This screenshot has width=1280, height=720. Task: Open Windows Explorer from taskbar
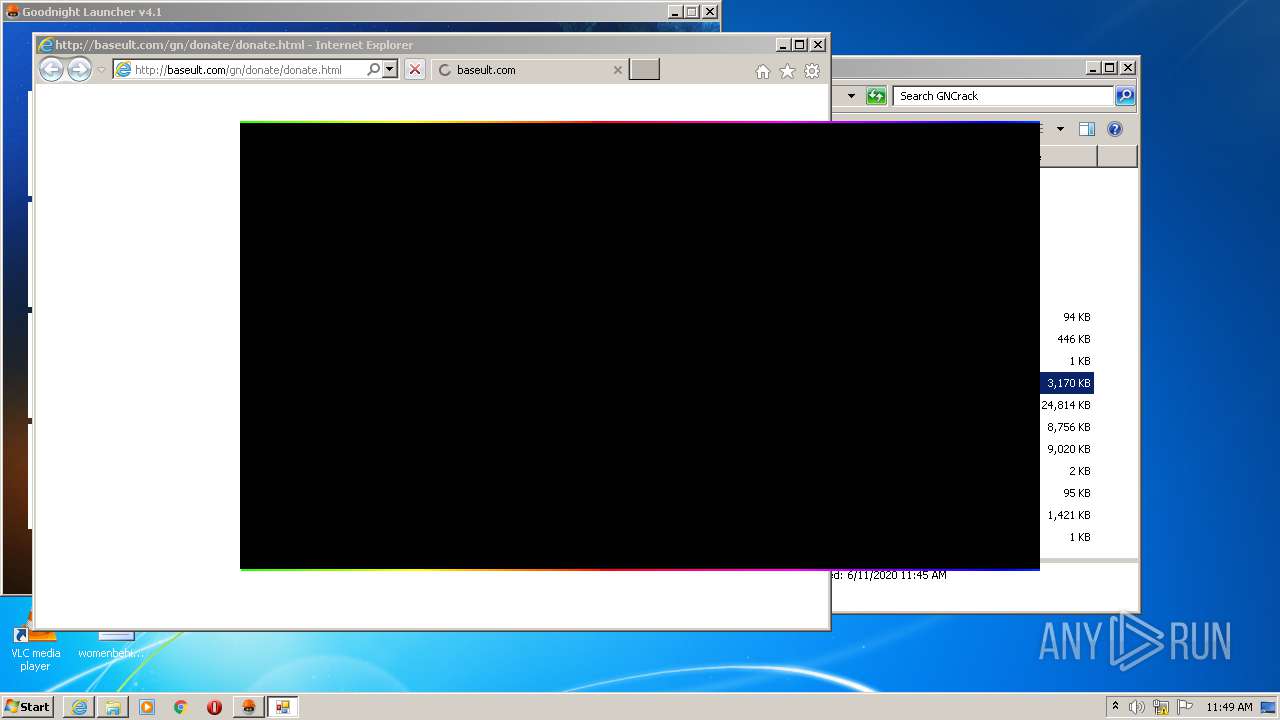pyautogui.click(x=113, y=707)
